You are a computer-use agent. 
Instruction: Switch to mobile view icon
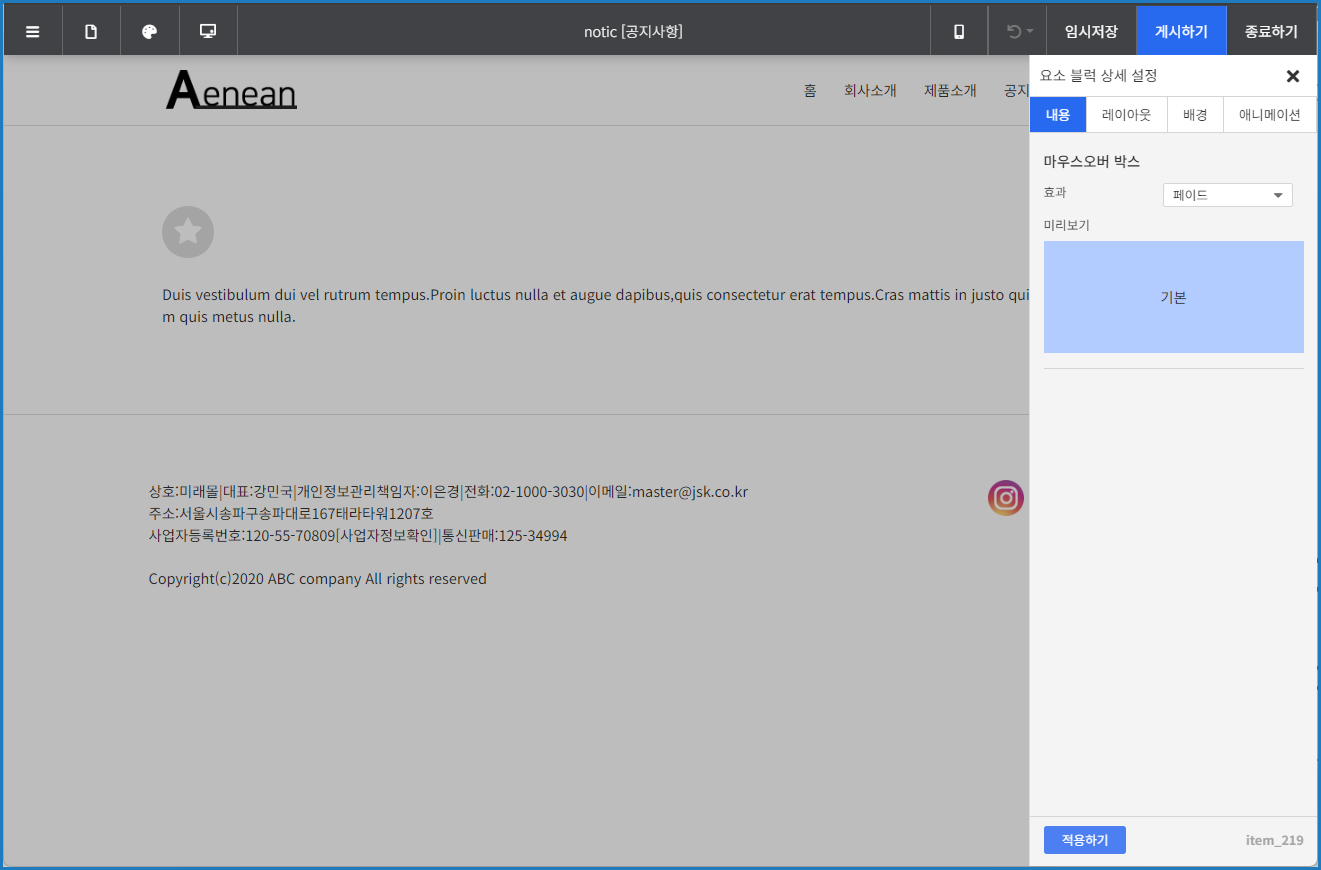[x=959, y=31]
